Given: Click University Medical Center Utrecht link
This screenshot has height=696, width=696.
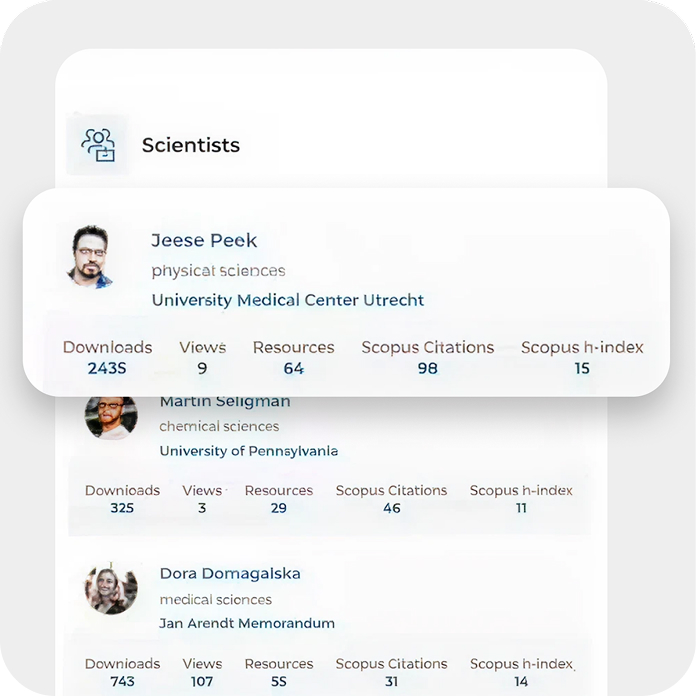Looking at the screenshot, I should [288, 300].
